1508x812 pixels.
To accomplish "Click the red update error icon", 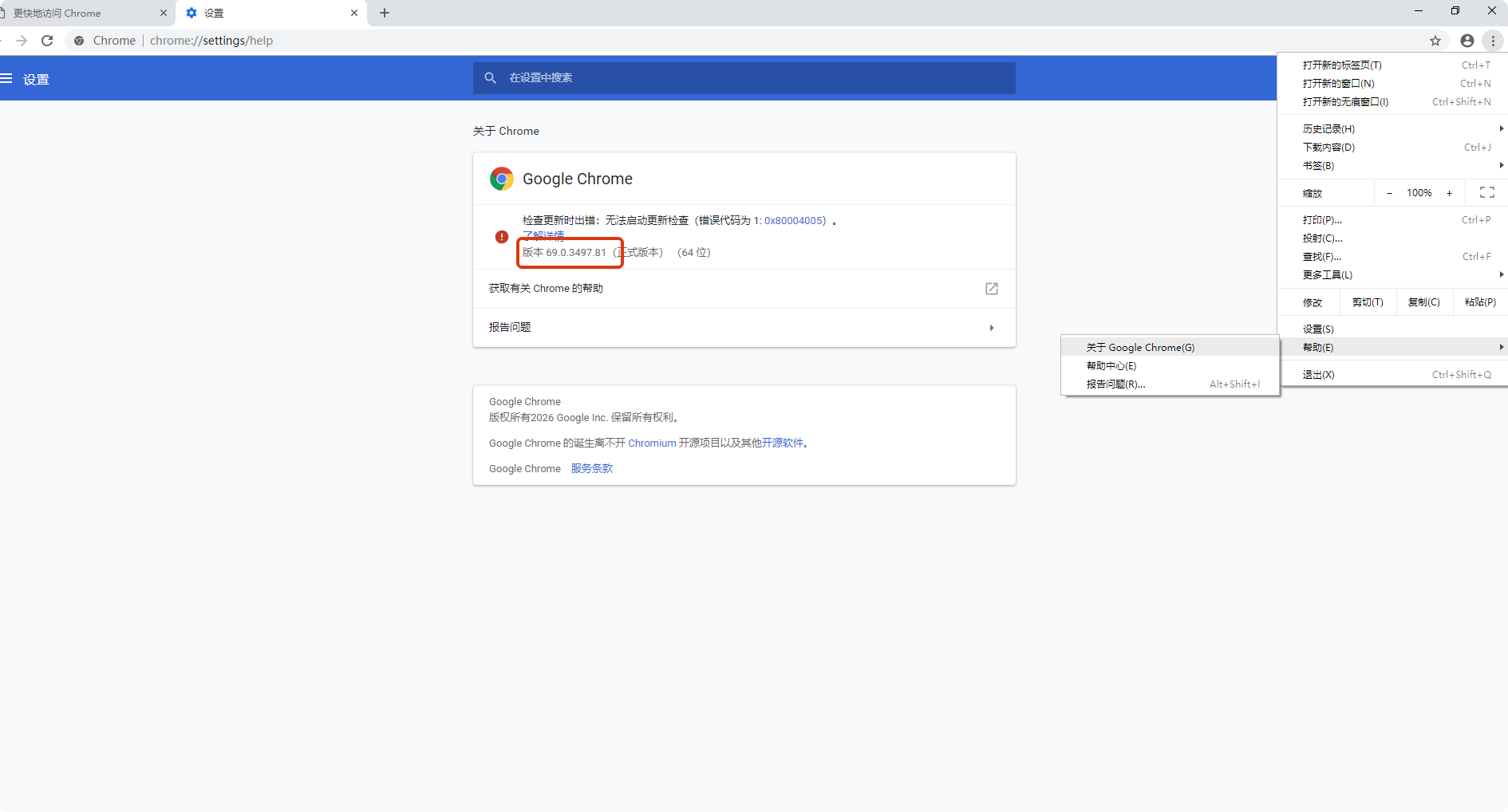I will (x=502, y=237).
